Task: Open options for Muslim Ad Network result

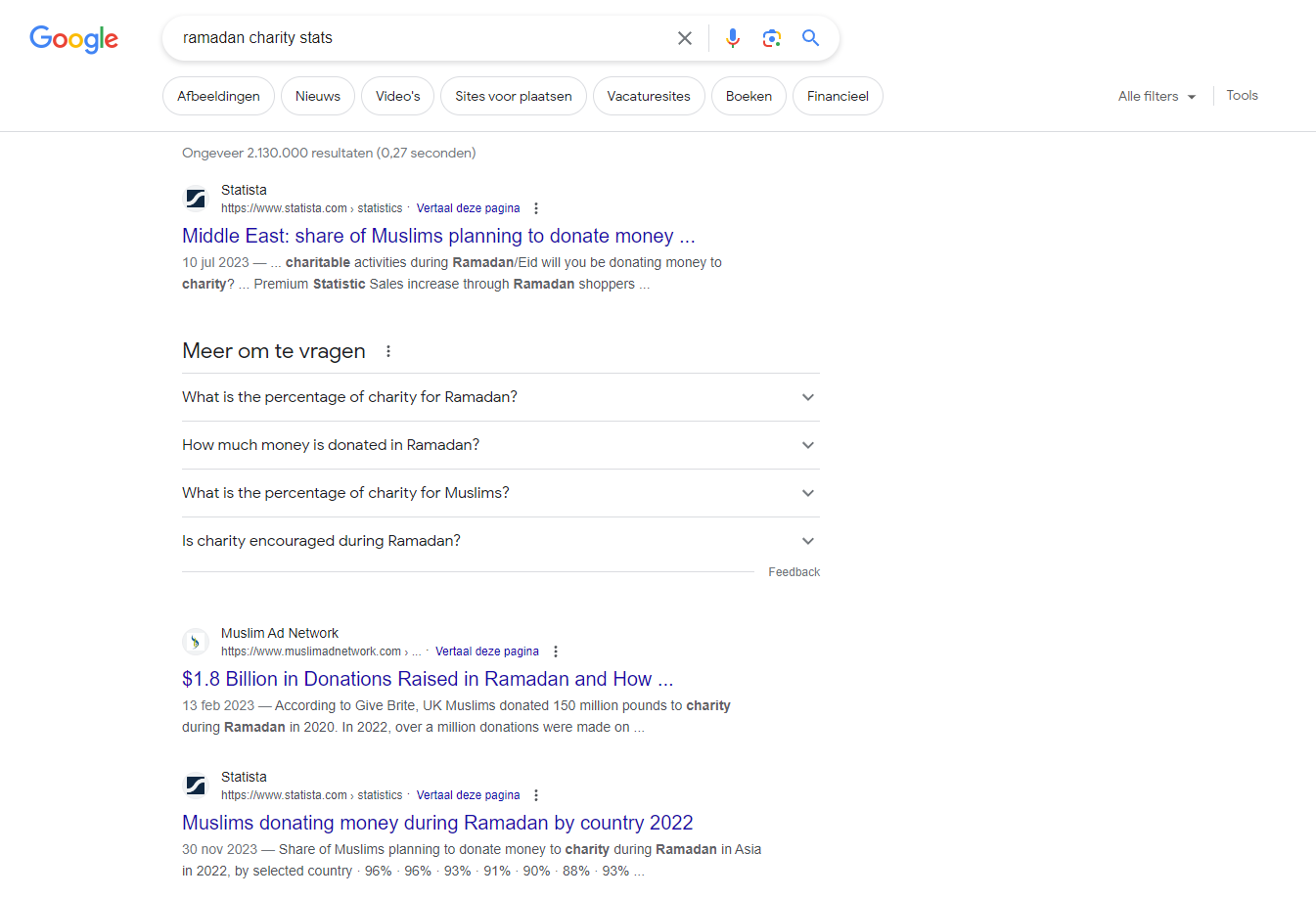Action: pos(556,651)
